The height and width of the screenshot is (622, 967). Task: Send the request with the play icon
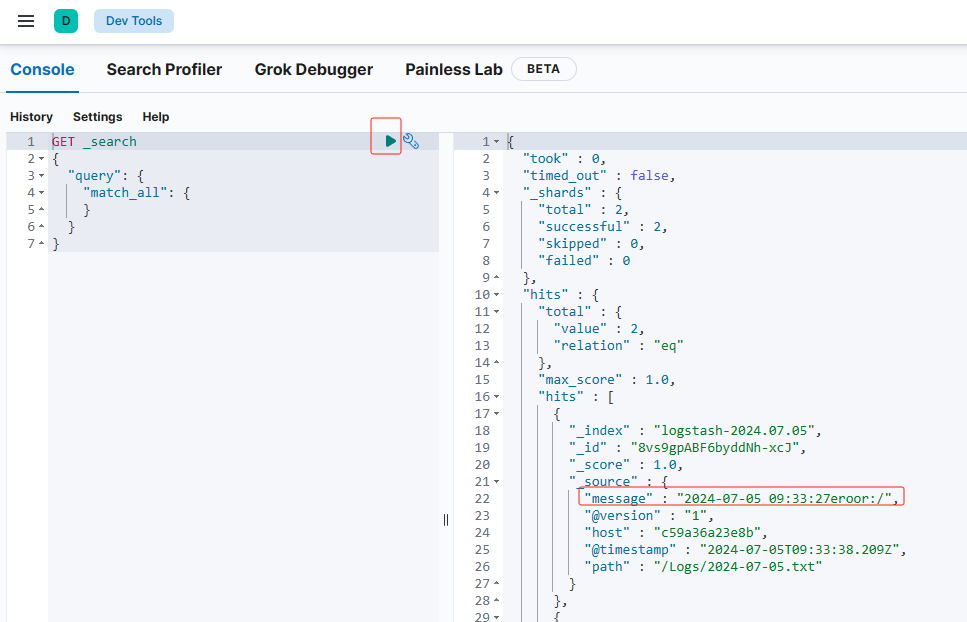point(390,141)
